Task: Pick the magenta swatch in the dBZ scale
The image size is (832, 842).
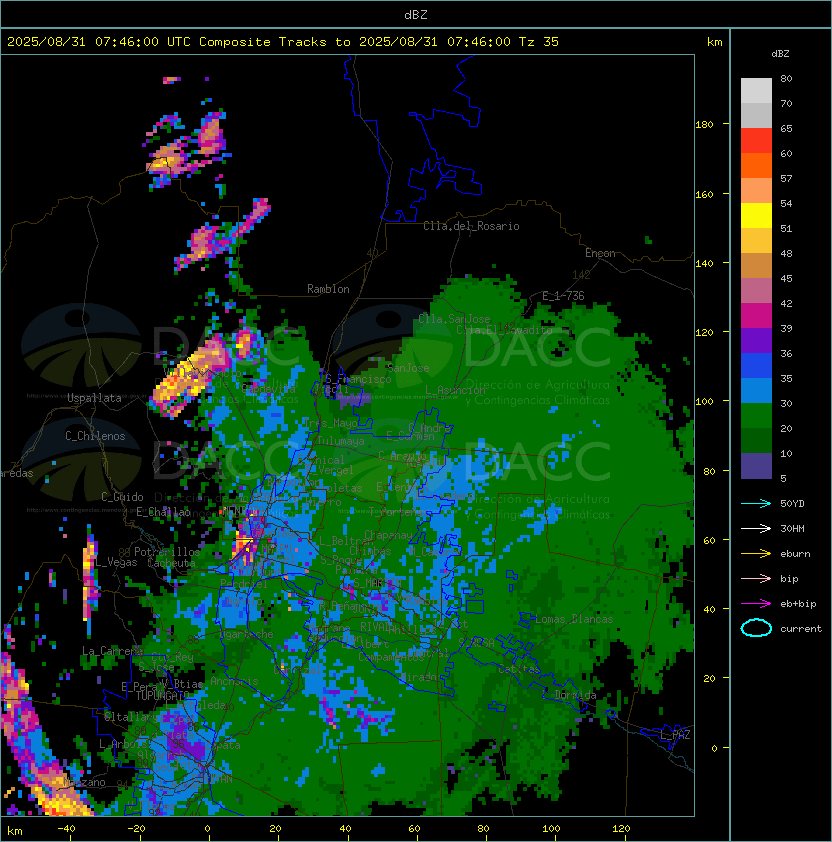Action: [x=756, y=316]
